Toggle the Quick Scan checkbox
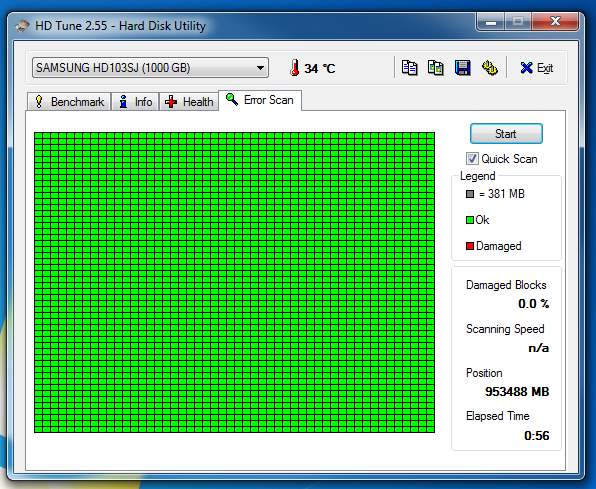 click(x=472, y=159)
